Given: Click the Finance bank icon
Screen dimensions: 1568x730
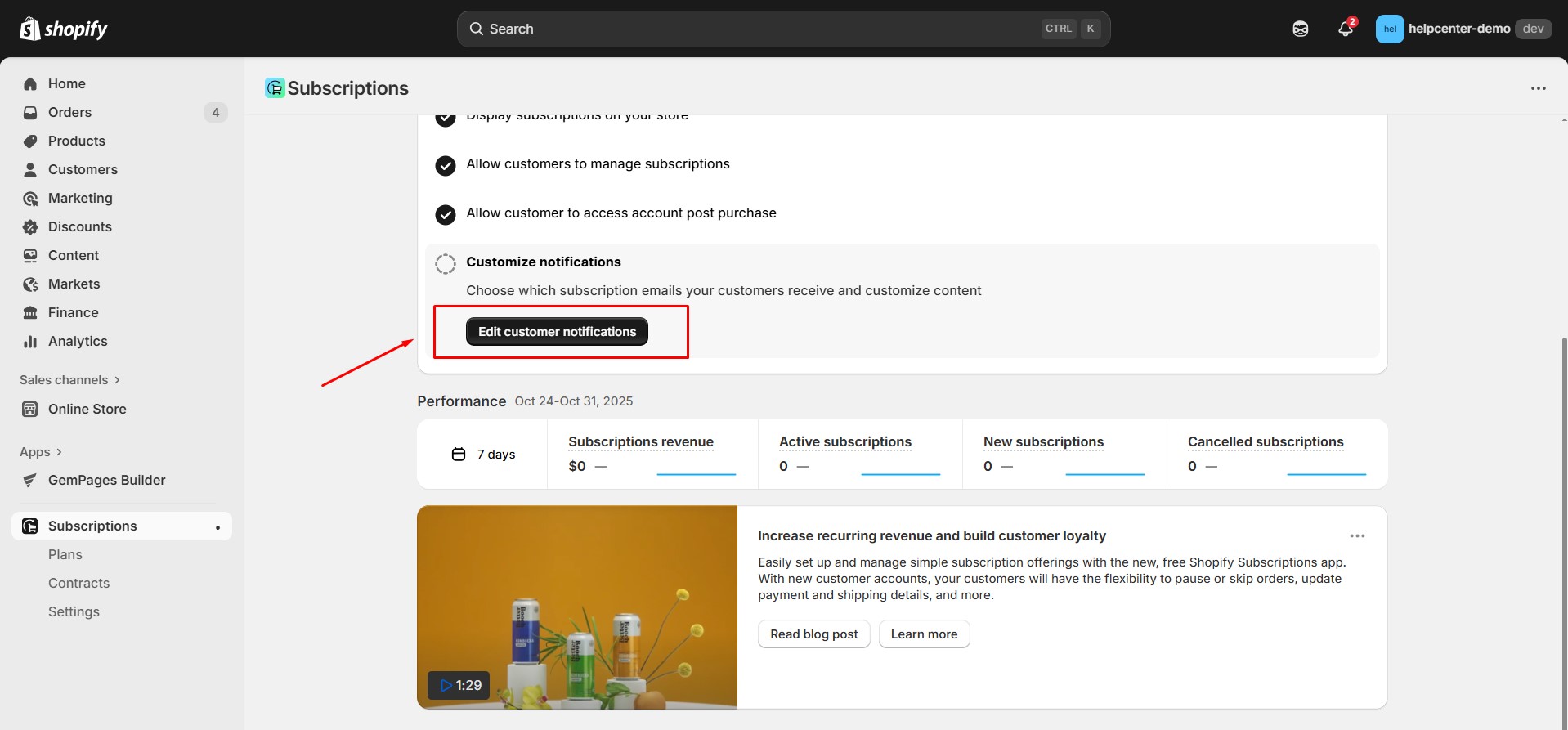Looking at the screenshot, I should pyautogui.click(x=30, y=313).
